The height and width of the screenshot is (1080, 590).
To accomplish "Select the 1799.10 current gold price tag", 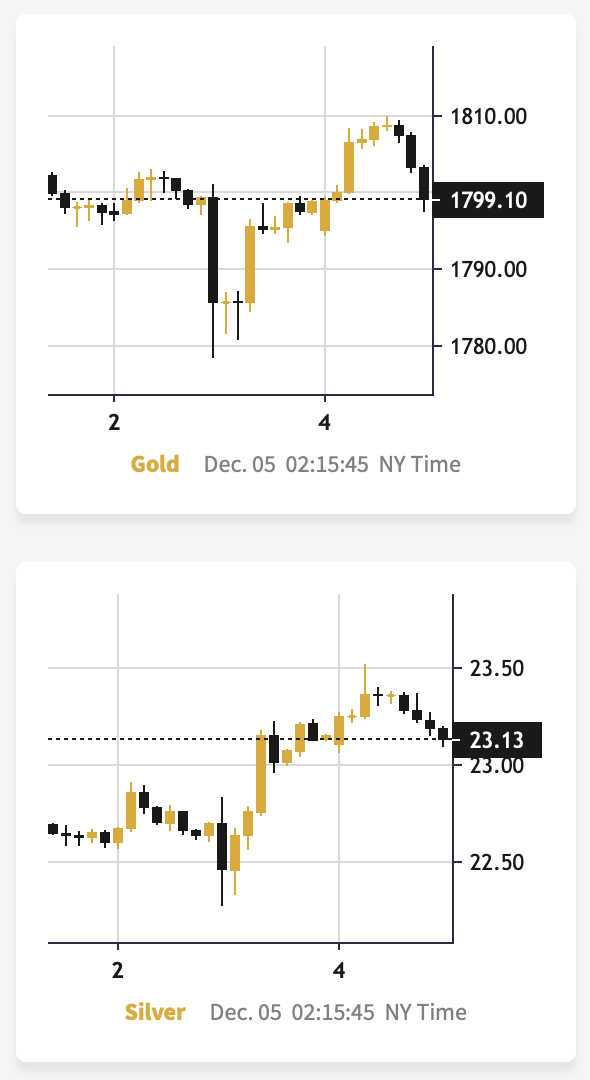I will click(x=489, y=200).
